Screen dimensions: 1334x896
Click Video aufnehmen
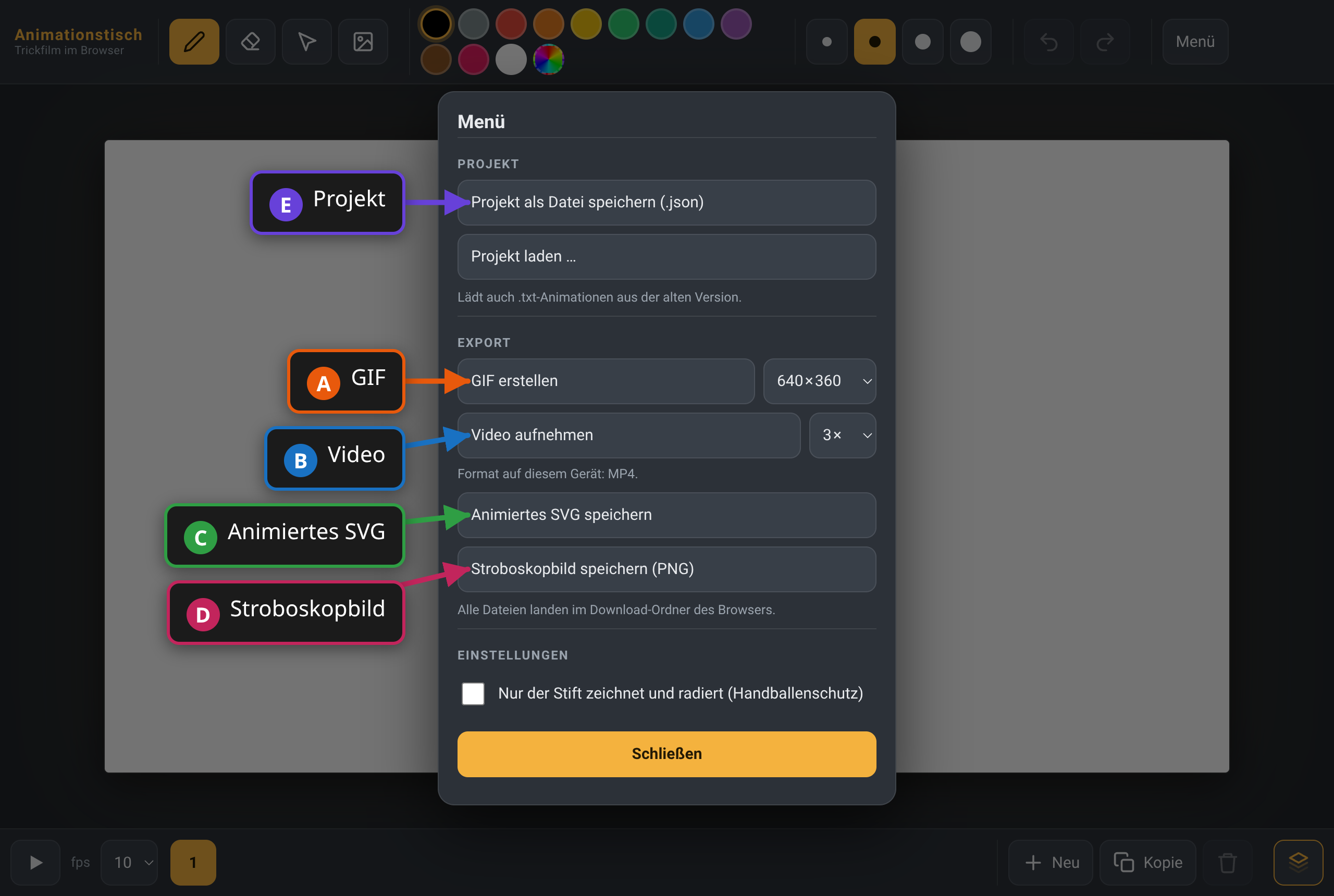(629, 435)
